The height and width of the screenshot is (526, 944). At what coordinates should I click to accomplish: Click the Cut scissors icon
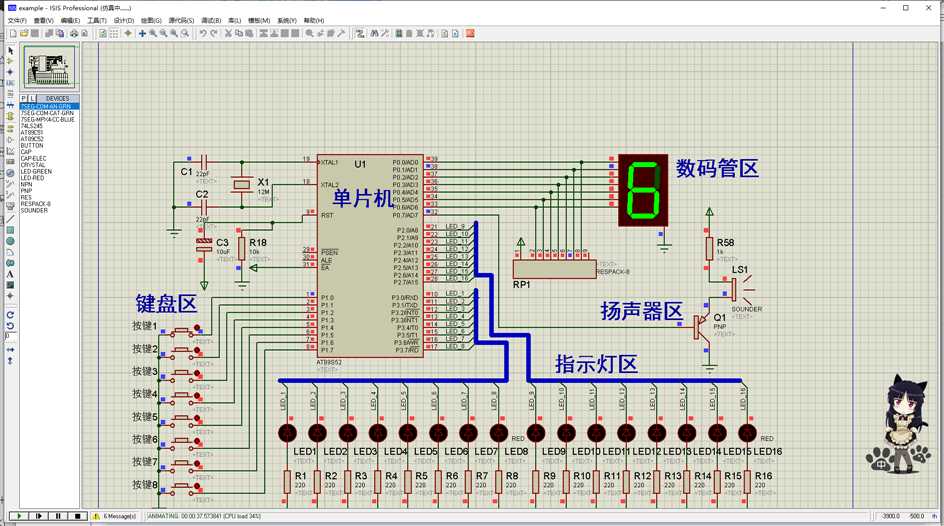tap(228, 34)
